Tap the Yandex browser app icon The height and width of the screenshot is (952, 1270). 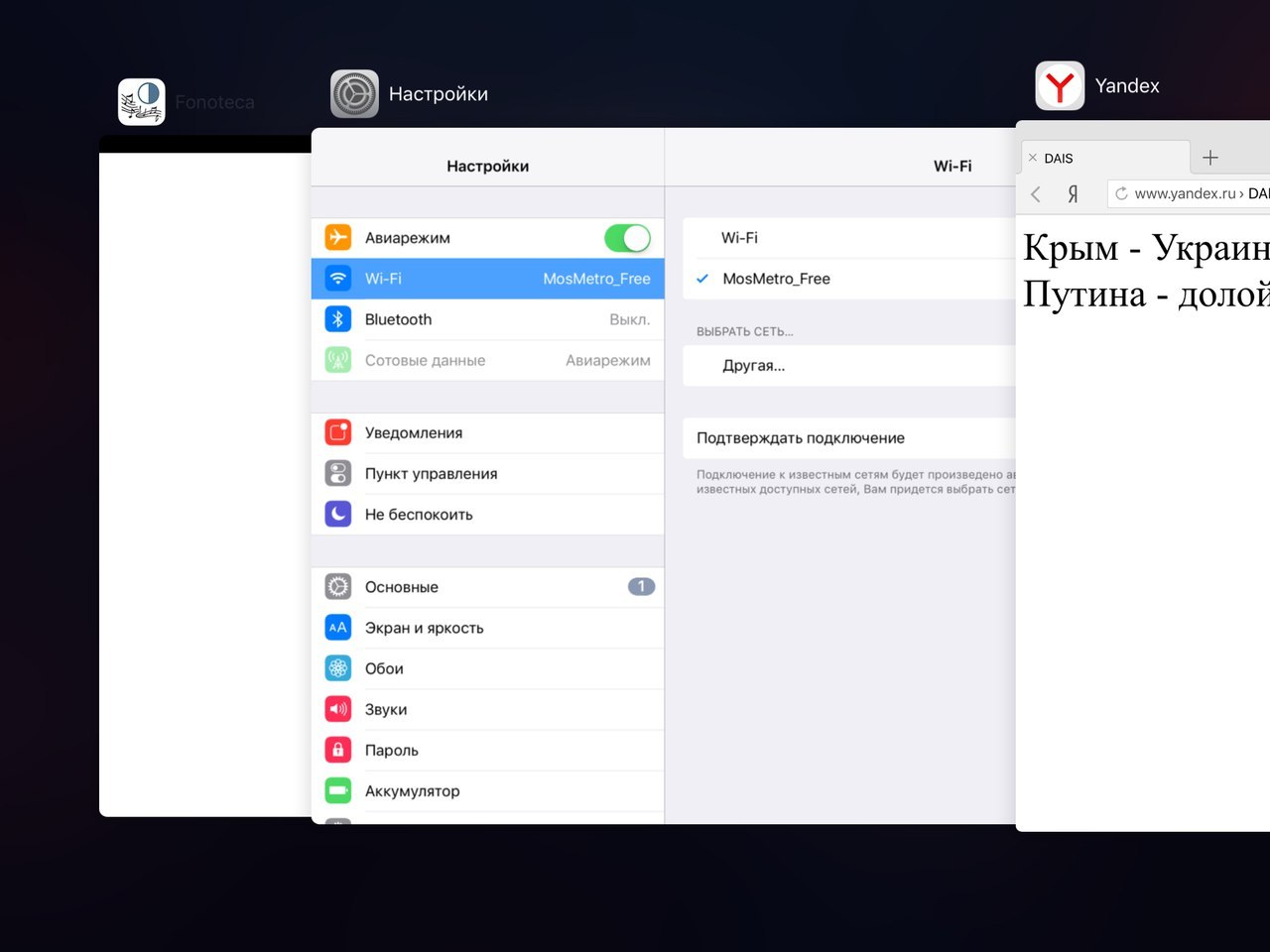pyautogui.click(x=1060, y=86)
